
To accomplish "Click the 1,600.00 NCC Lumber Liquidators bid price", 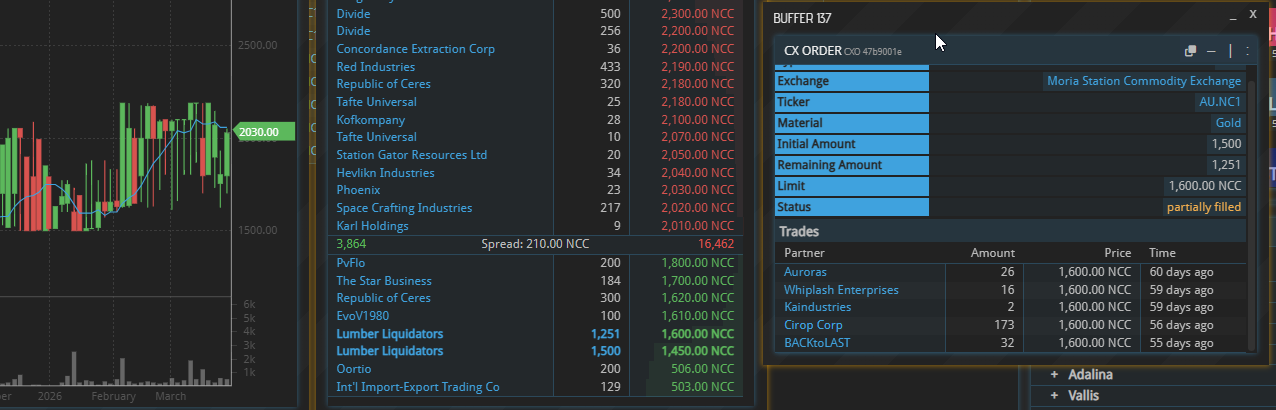I will click(x=695, y=334).
